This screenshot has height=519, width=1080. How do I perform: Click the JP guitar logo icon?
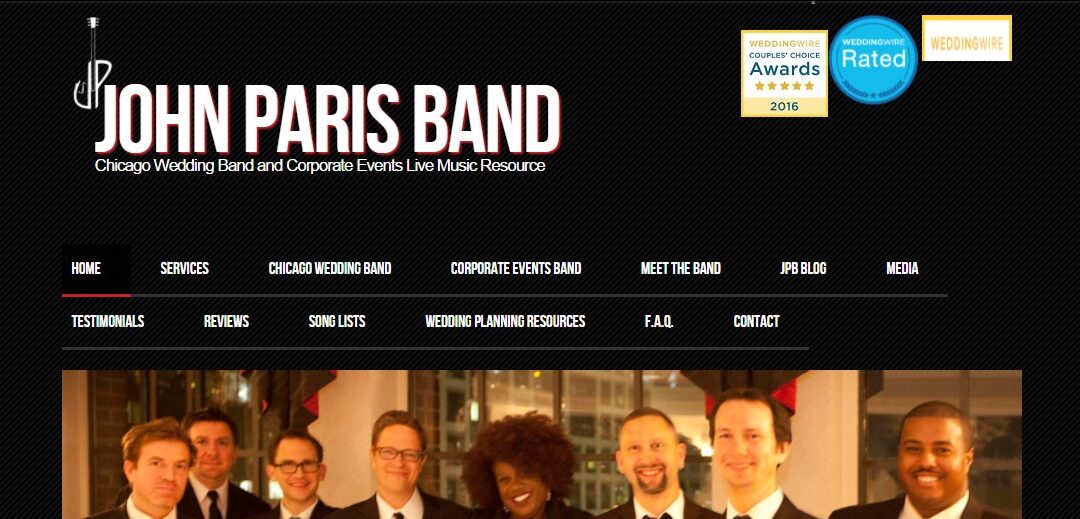point(92,63)
